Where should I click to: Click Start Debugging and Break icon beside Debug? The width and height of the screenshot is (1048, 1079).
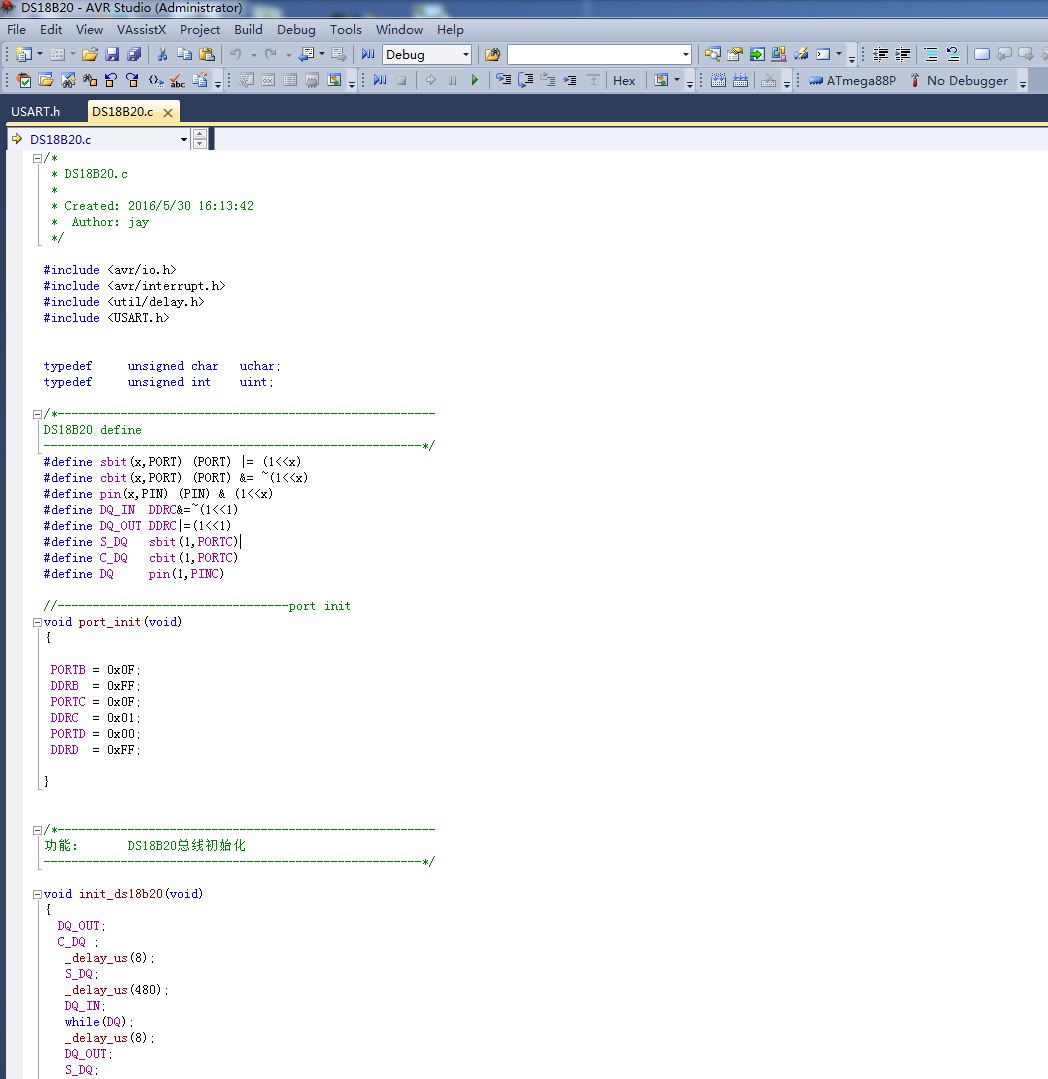[368, 54]
